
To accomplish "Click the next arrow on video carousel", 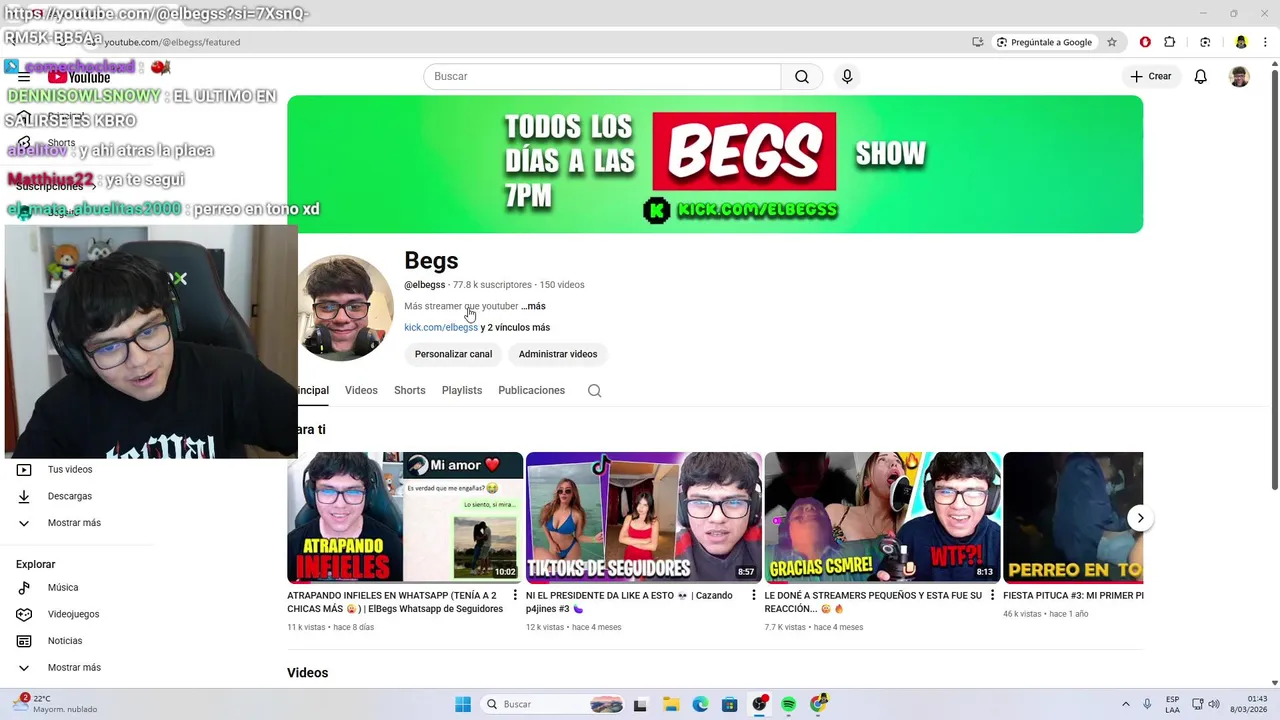I will pyautogui.click(x=1140, y=518).
